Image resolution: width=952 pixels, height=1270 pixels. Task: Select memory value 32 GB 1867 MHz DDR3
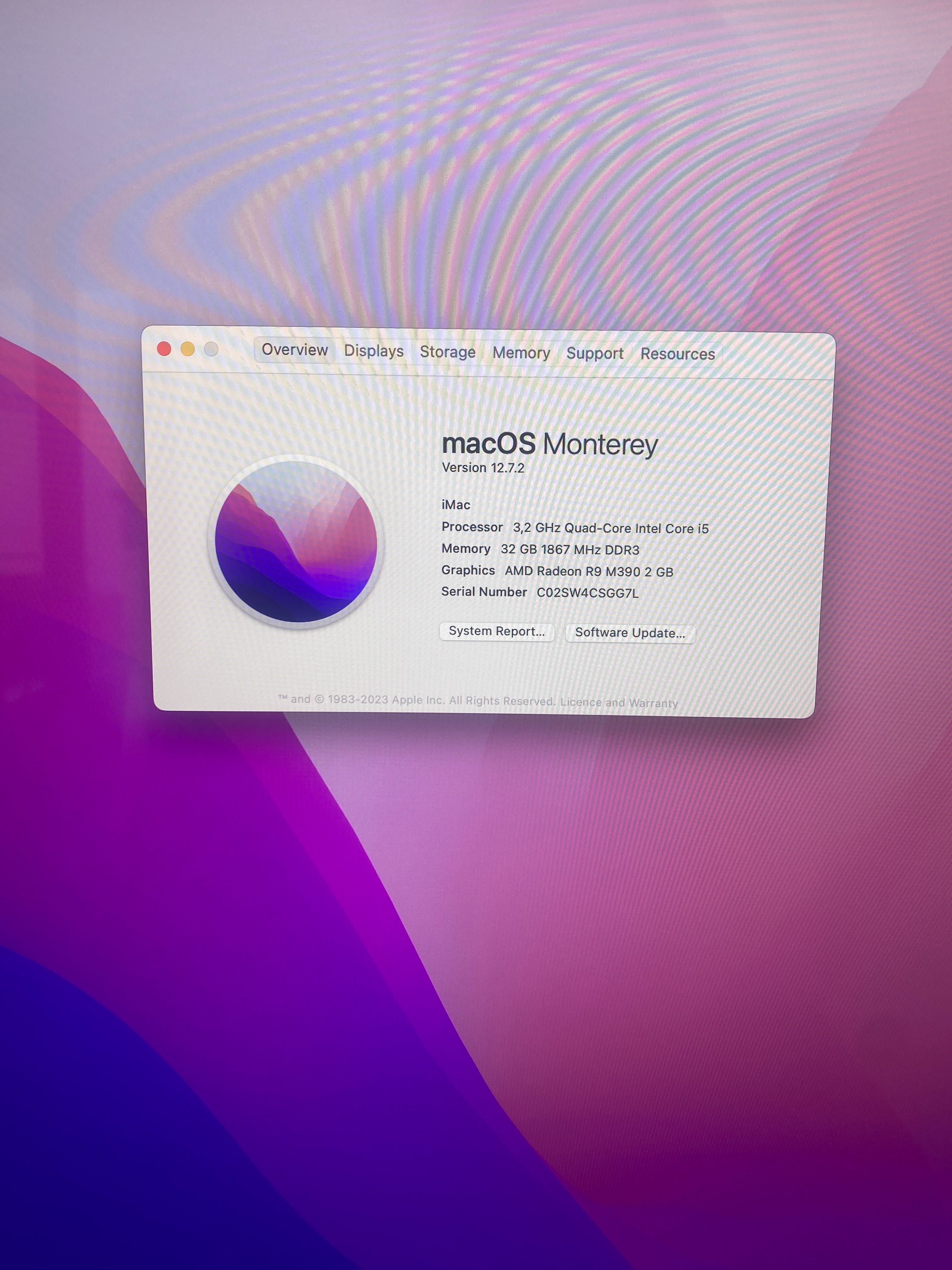click(x=570, y=549)
